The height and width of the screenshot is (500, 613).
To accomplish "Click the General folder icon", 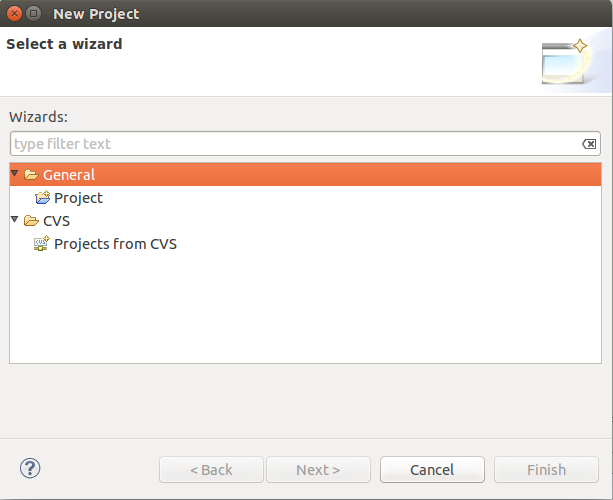I will coord(31,175).
